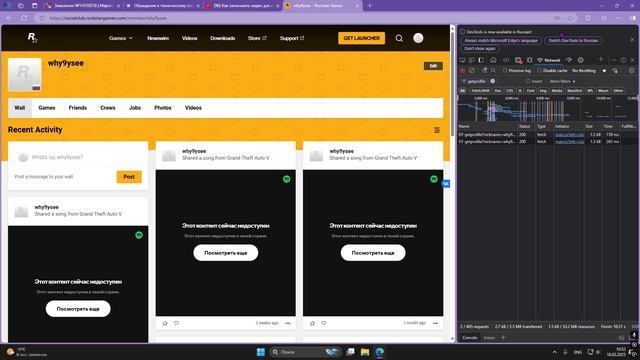Screen dimensions: 640x360
Task: Switch to the Network tab in DevTools
Action: pos(549,60)
